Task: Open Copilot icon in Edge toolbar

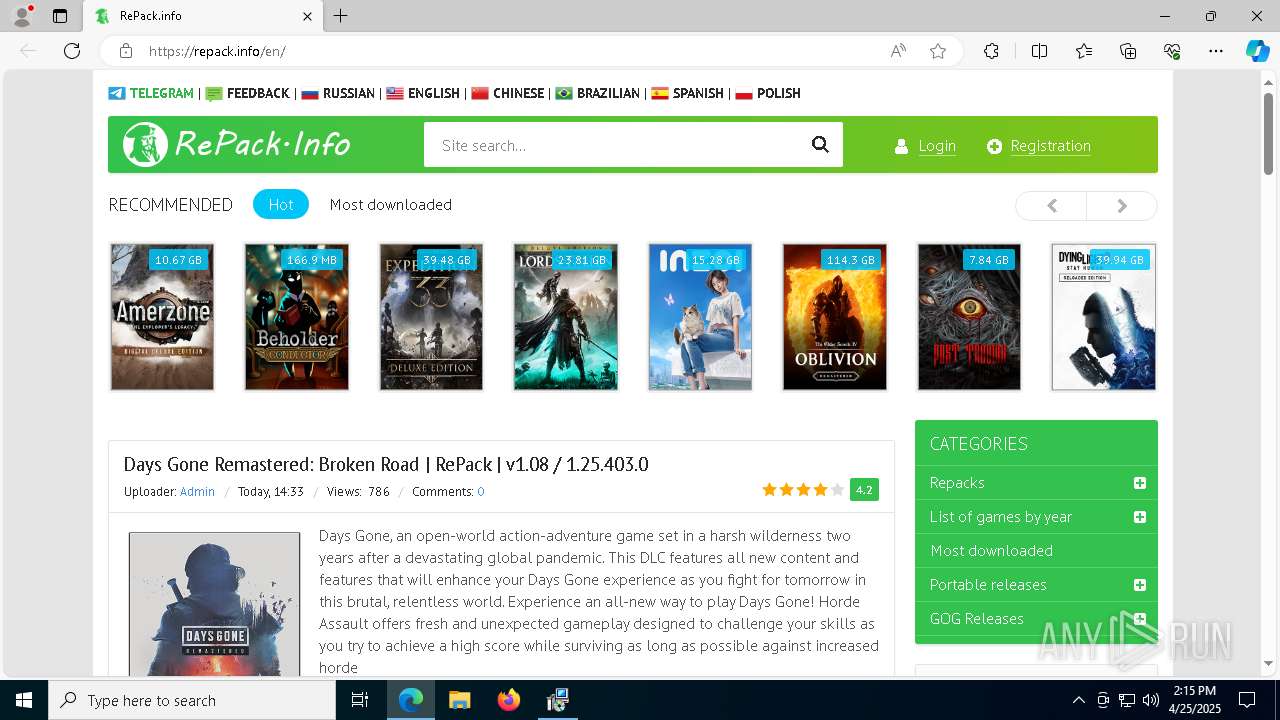Action: (x=1257, y=51)
